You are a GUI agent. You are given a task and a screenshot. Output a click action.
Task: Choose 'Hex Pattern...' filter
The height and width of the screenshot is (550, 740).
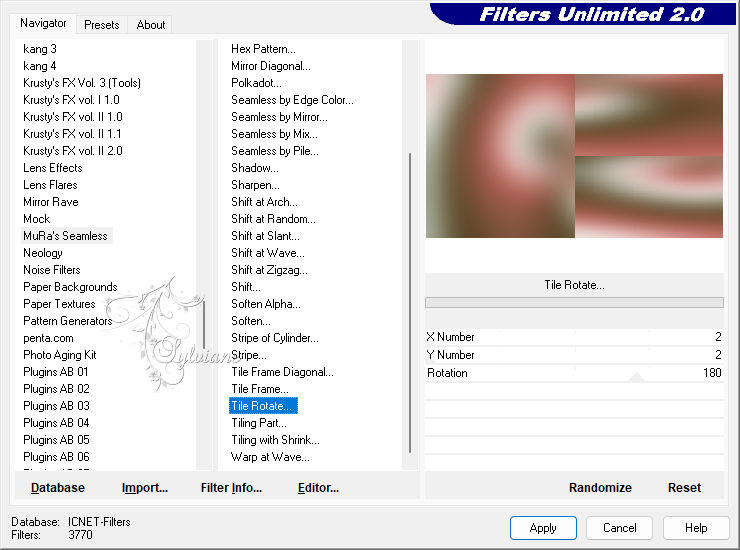click(263, 49)
